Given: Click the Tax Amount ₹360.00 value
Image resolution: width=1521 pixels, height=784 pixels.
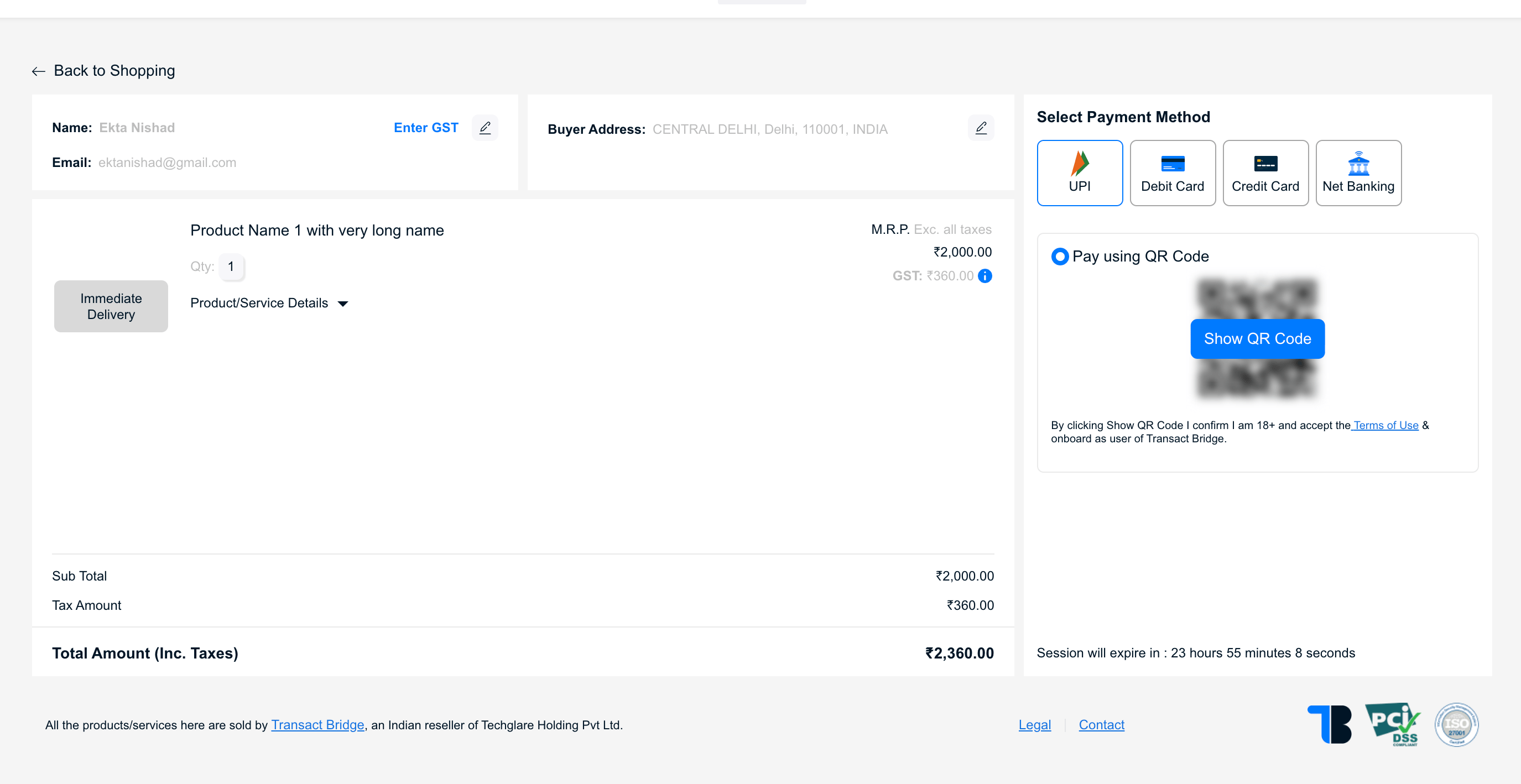Looking at the screenshot, I should click(970, 605).
